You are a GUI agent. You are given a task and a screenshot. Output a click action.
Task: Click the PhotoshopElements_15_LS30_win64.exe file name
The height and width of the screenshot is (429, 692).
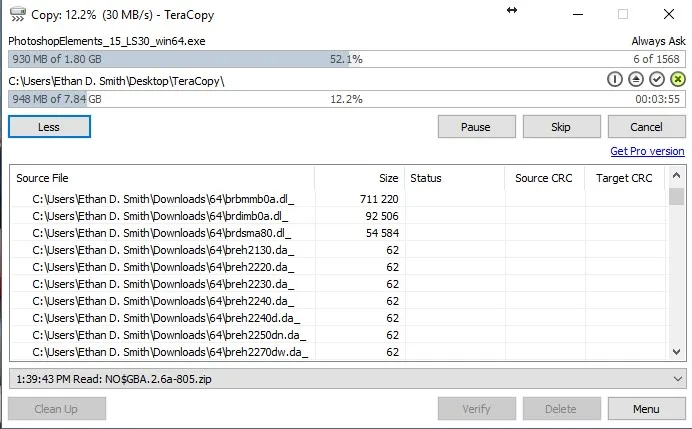point(107,41)
